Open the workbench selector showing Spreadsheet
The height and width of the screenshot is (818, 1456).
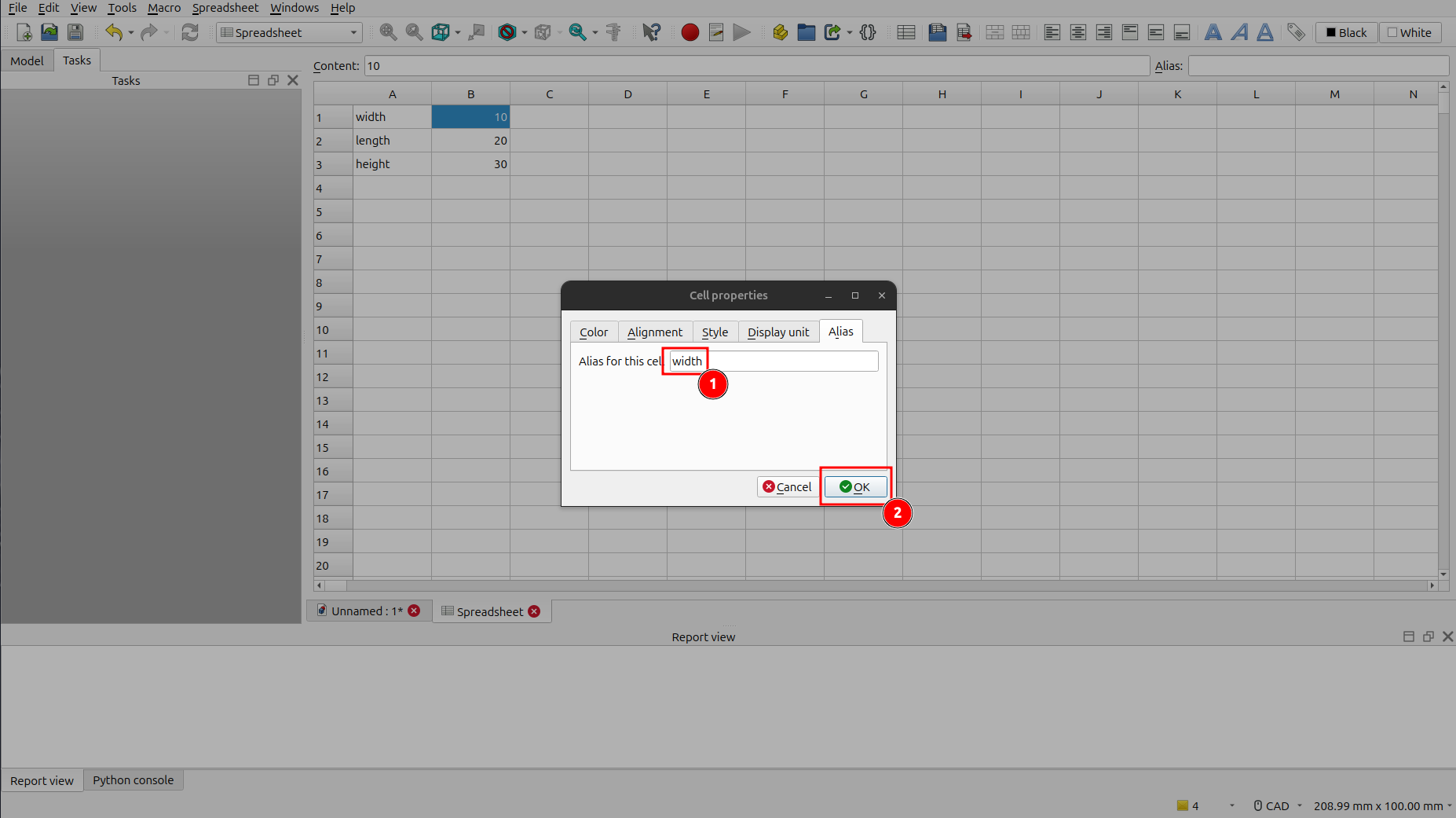pyautogui.click(x=288, y=32)
